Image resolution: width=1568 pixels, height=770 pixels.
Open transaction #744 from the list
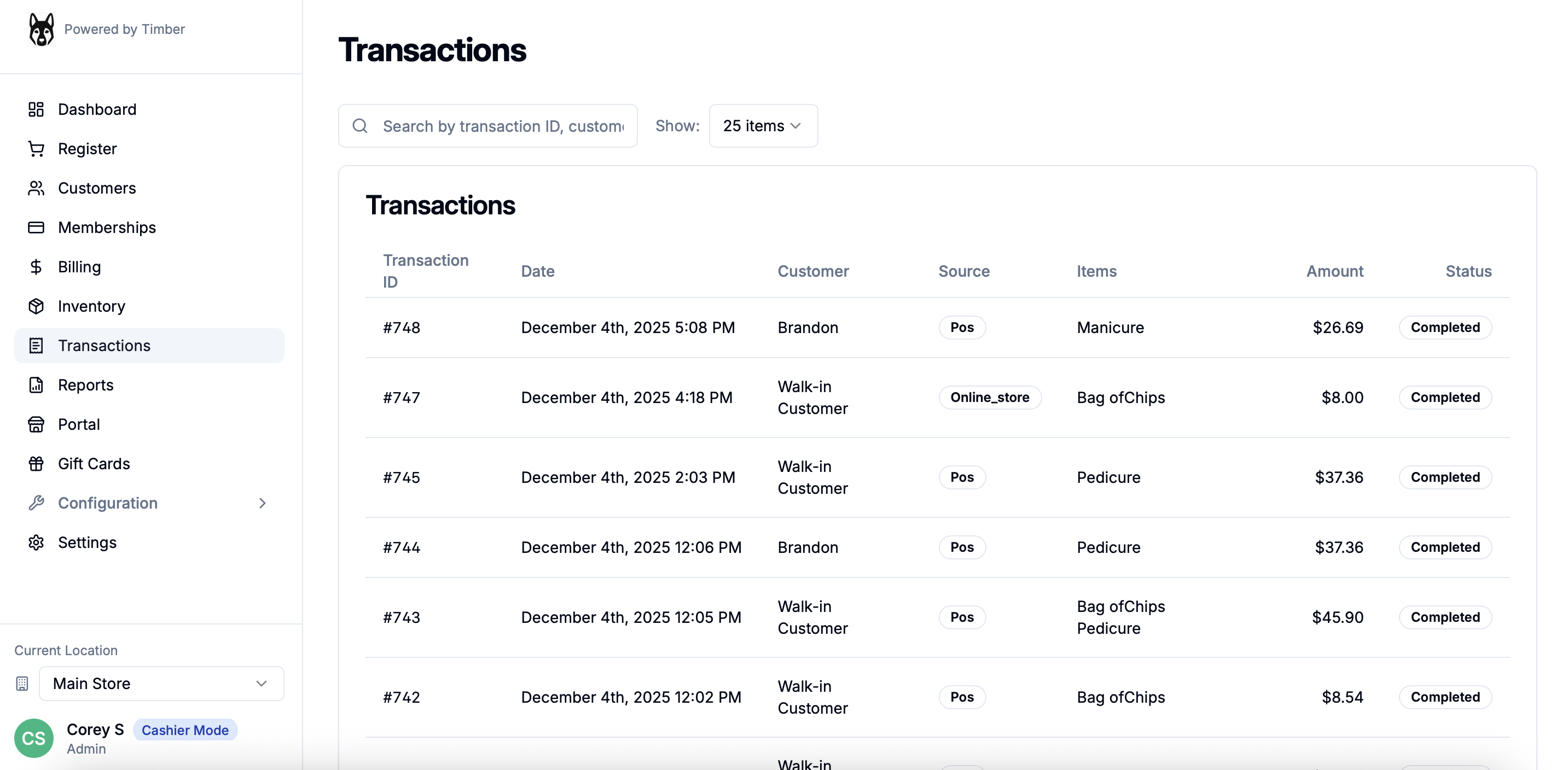point(402,547)
